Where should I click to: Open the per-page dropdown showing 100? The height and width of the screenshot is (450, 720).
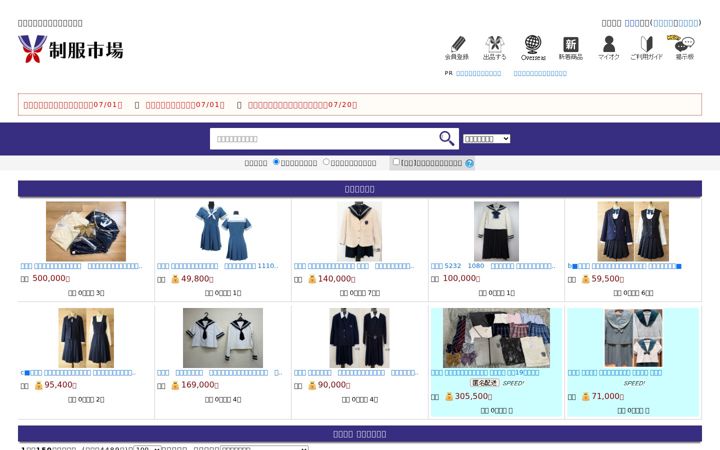147,448
